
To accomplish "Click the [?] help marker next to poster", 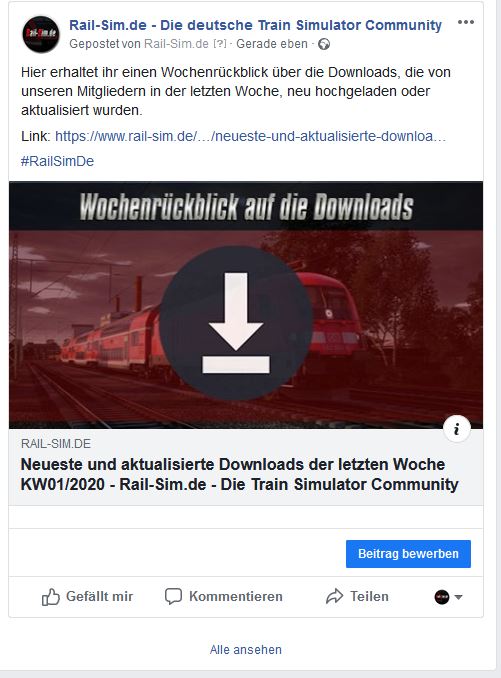I will click(220, 44).
